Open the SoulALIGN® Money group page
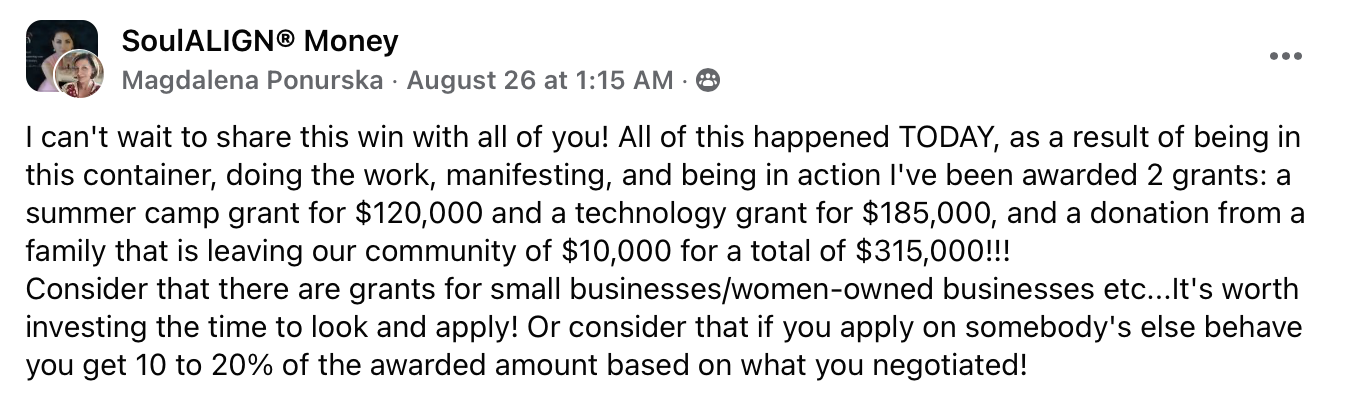Image resolution: width=1348 pixels, height=400 pixels. [260, 41]
